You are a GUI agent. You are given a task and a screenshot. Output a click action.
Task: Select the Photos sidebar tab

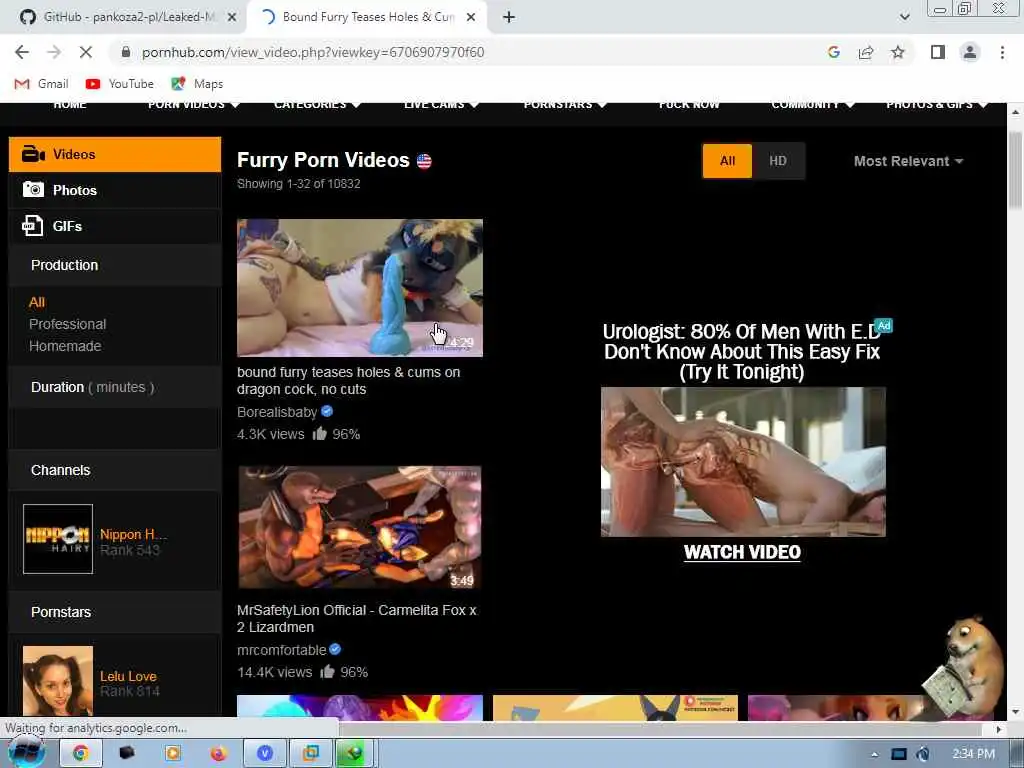[x=115, y=190]
